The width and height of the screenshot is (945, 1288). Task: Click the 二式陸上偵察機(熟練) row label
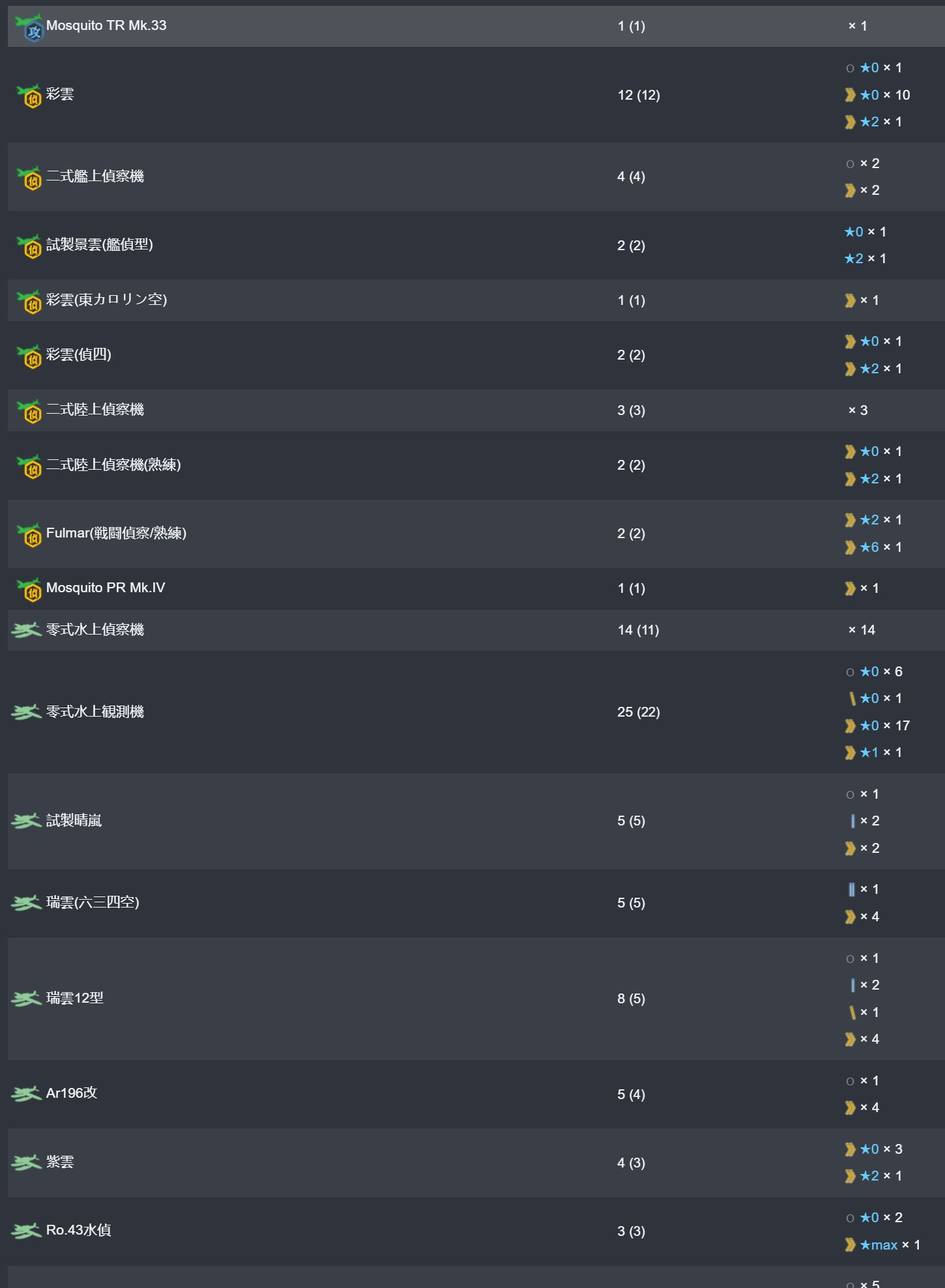click(113, 465)
